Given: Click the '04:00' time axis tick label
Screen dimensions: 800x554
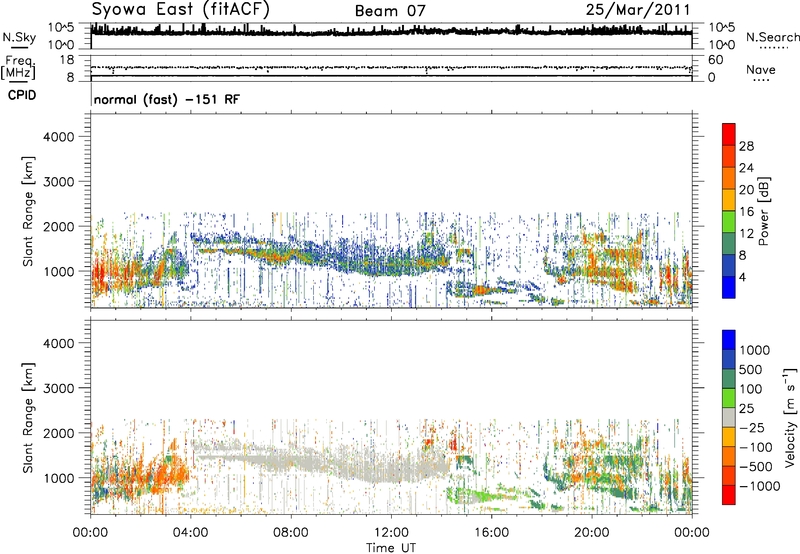Looking at the screenshot, I should tap(191, 533).
